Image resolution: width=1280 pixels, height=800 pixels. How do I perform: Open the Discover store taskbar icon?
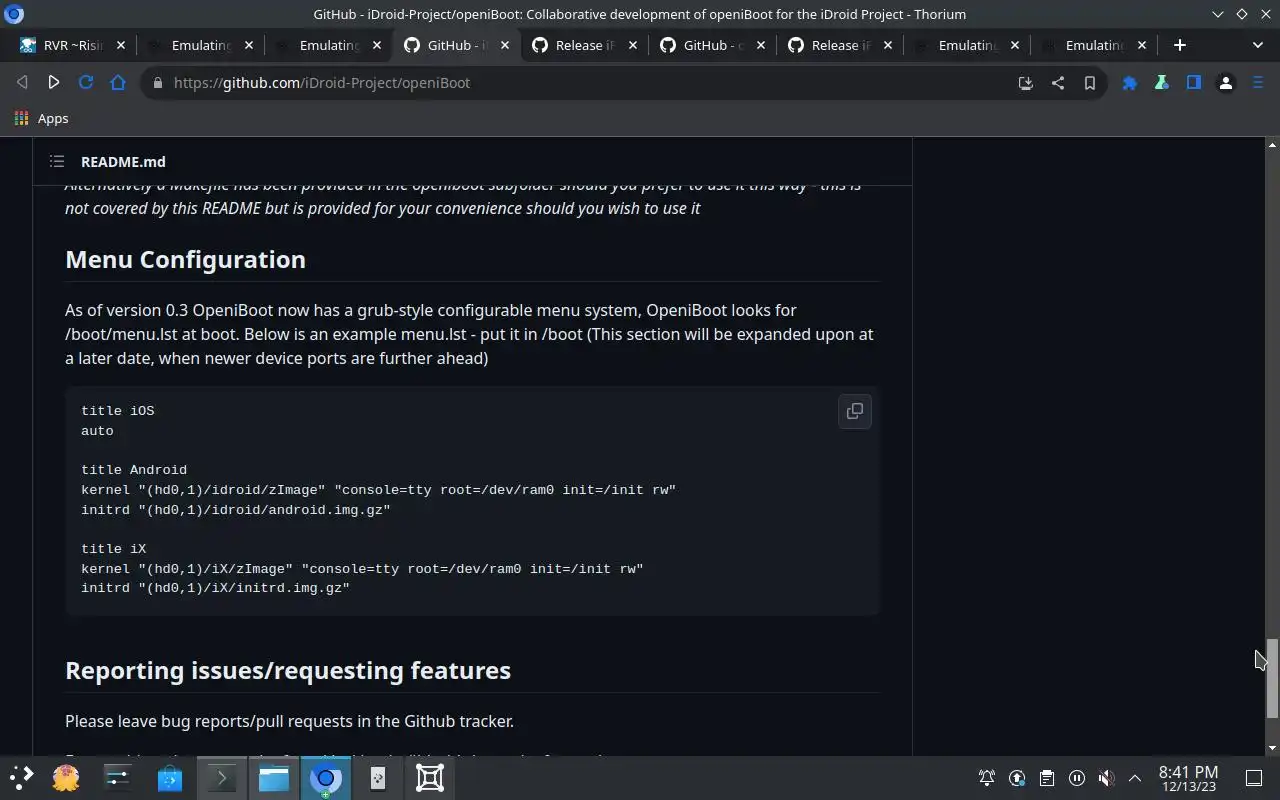click(170, 778)
